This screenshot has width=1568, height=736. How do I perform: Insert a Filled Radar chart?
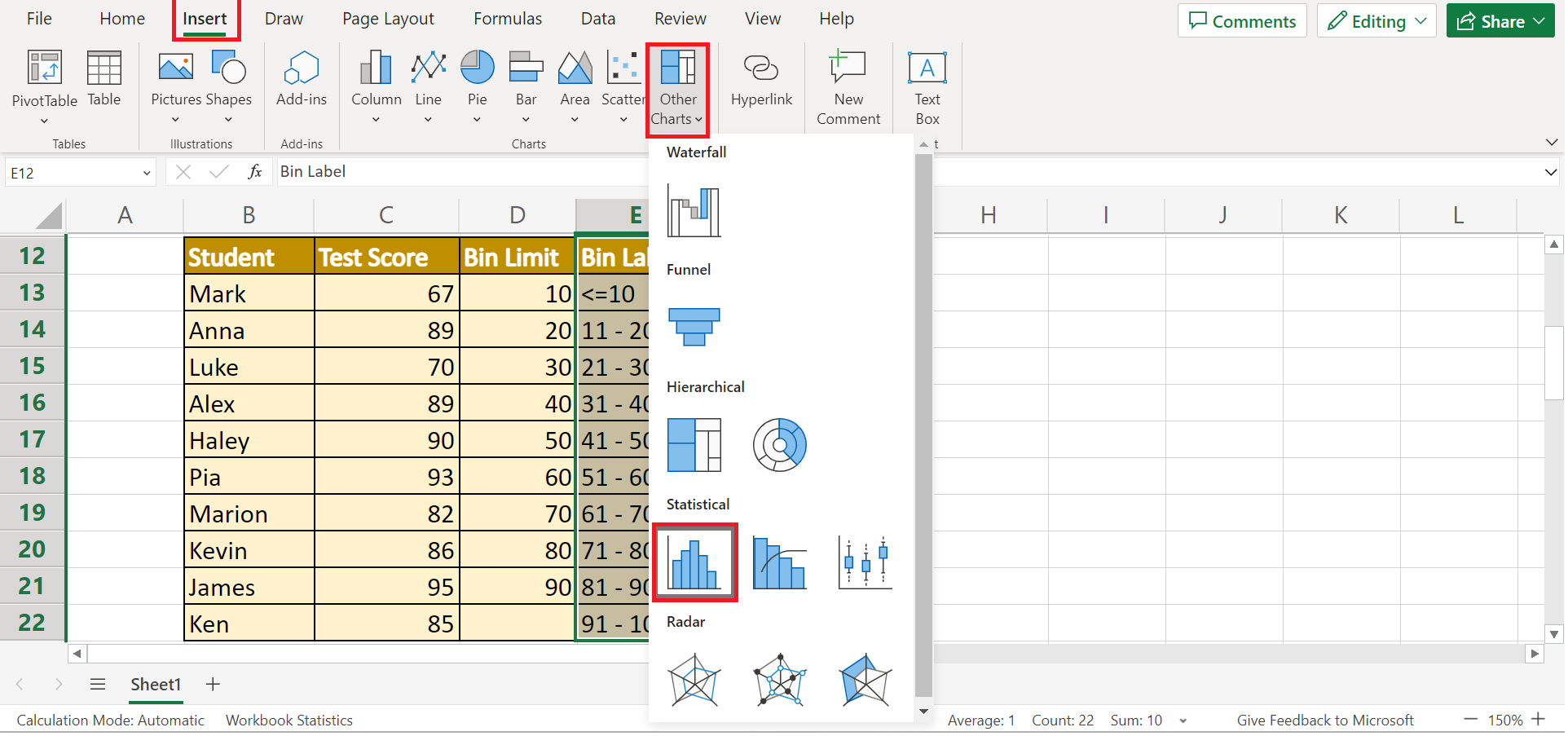click(x=865, y=680)
